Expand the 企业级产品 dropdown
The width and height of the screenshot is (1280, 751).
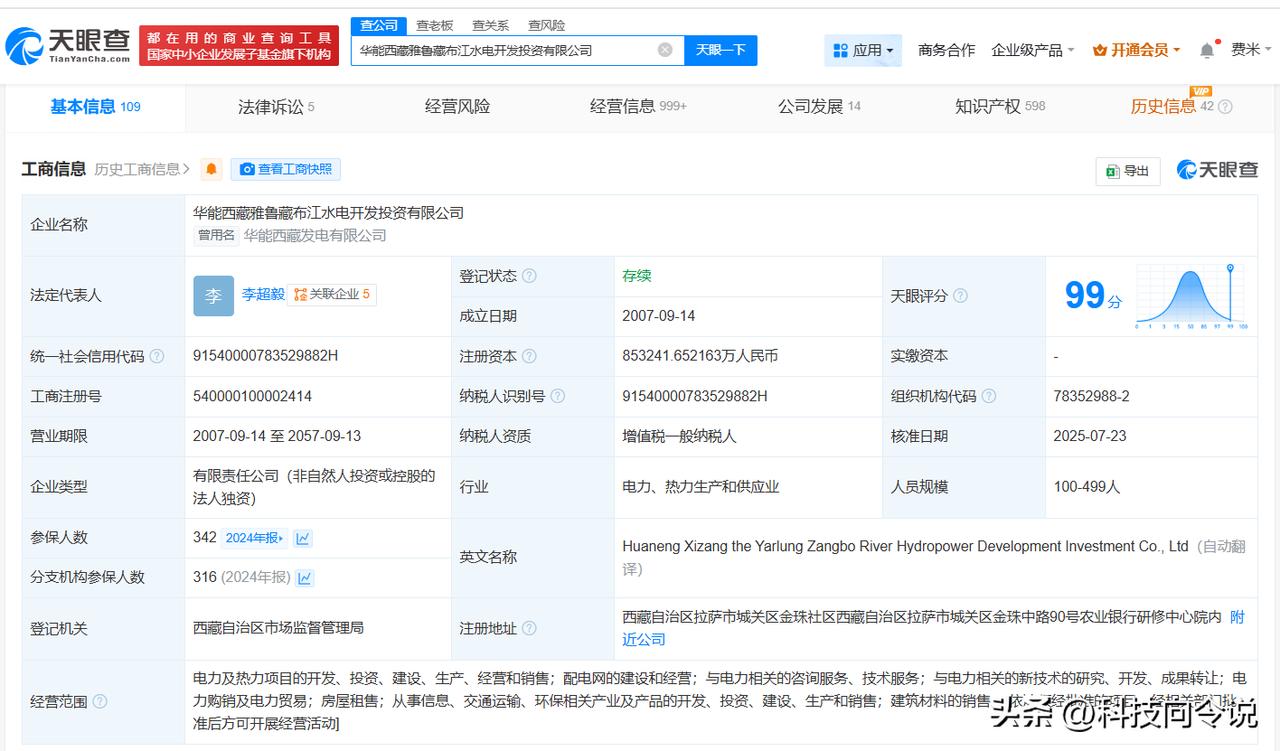[x=1033, y=50]
